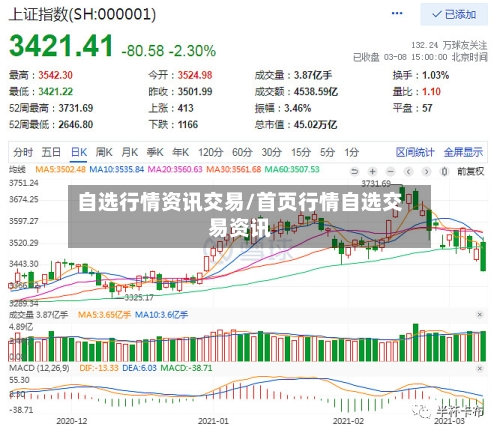The image size is (500, 433).
Task: Switch to the 五日 tab
Action: (51, 152)
